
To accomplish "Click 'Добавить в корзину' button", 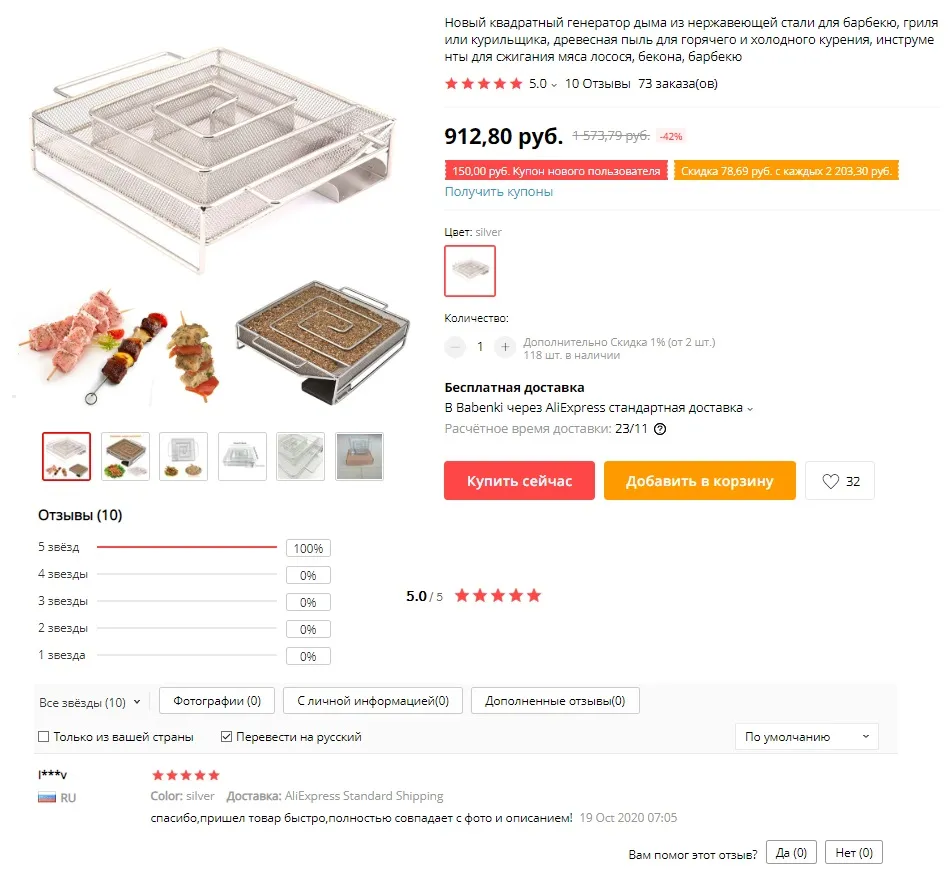I will 700,481.
